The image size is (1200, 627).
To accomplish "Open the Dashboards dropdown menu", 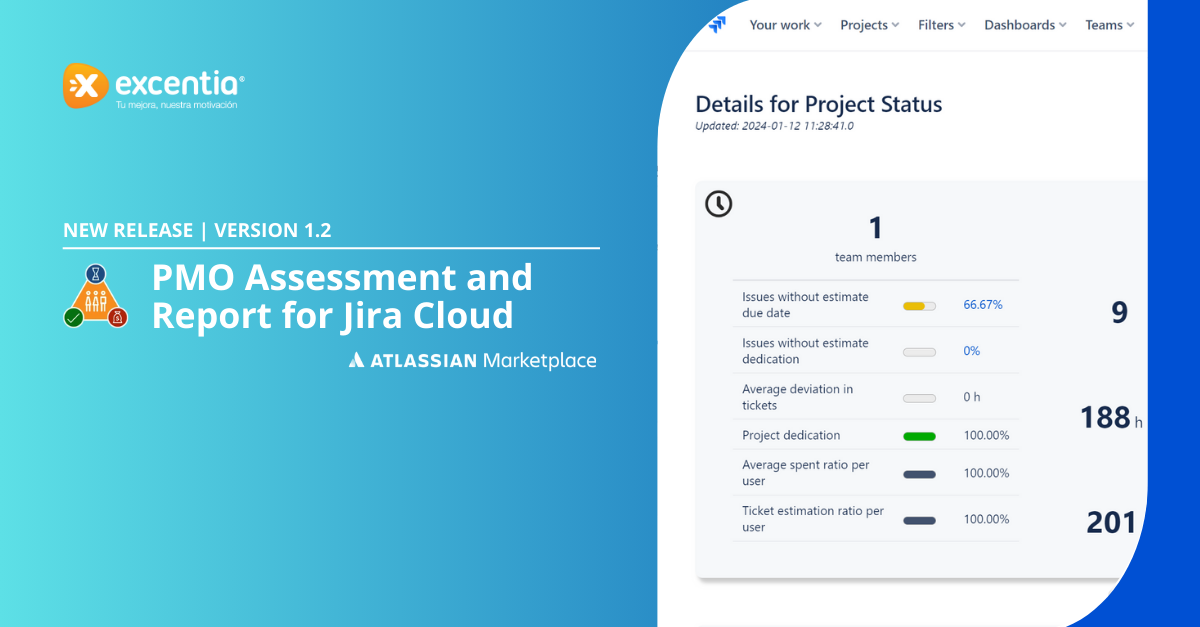I will click(1025, 25).
